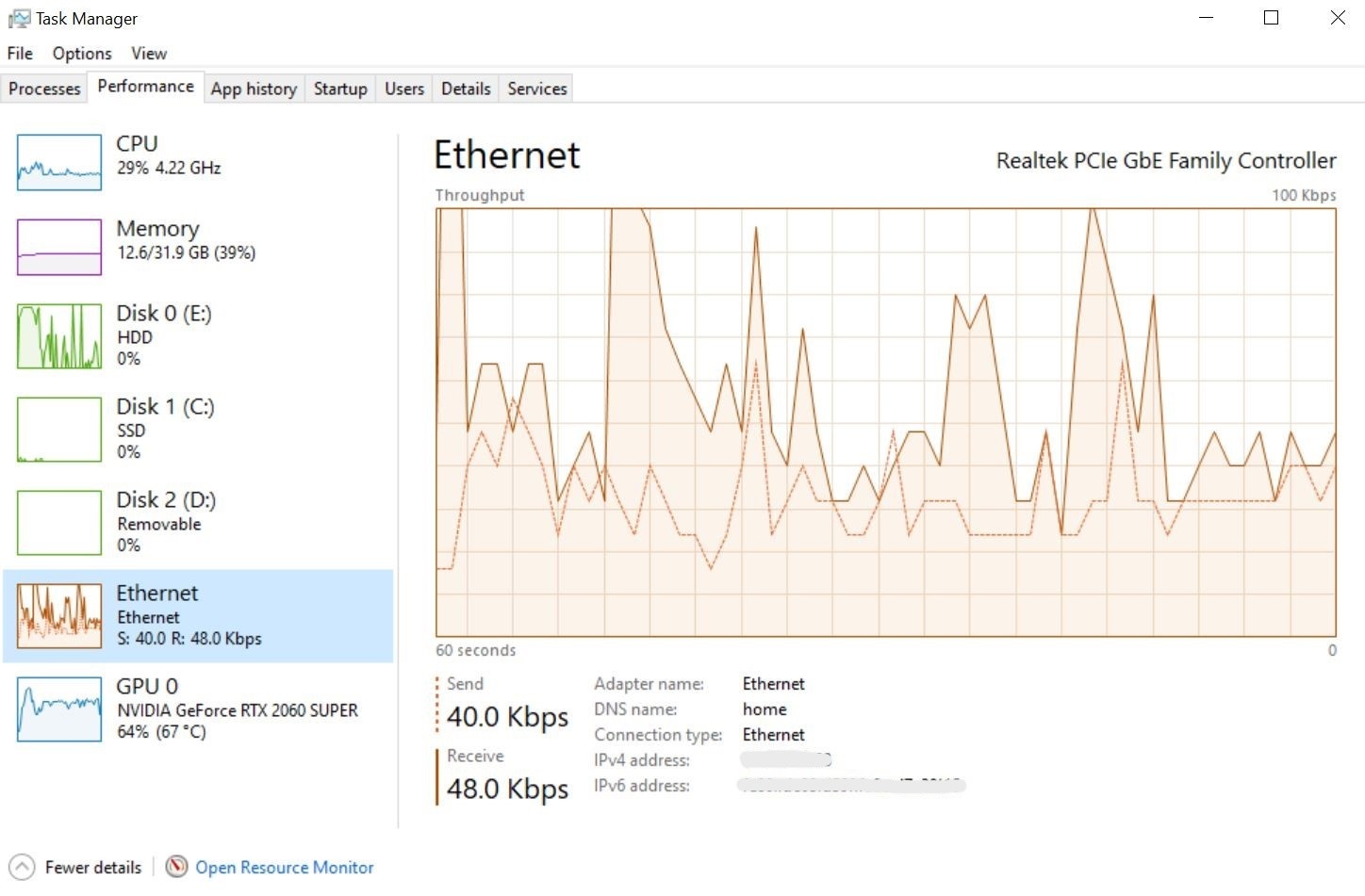Select the Disk 1 (C:) activity thumbnail
Image resolution: width=1365 pixels, height=896 pixels.
(59, 430)
